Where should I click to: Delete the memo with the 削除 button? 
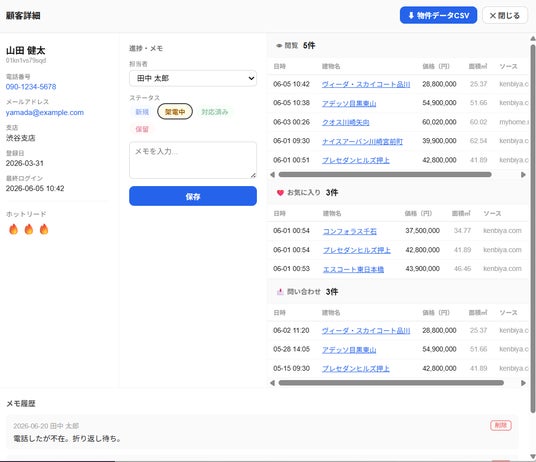501,425
